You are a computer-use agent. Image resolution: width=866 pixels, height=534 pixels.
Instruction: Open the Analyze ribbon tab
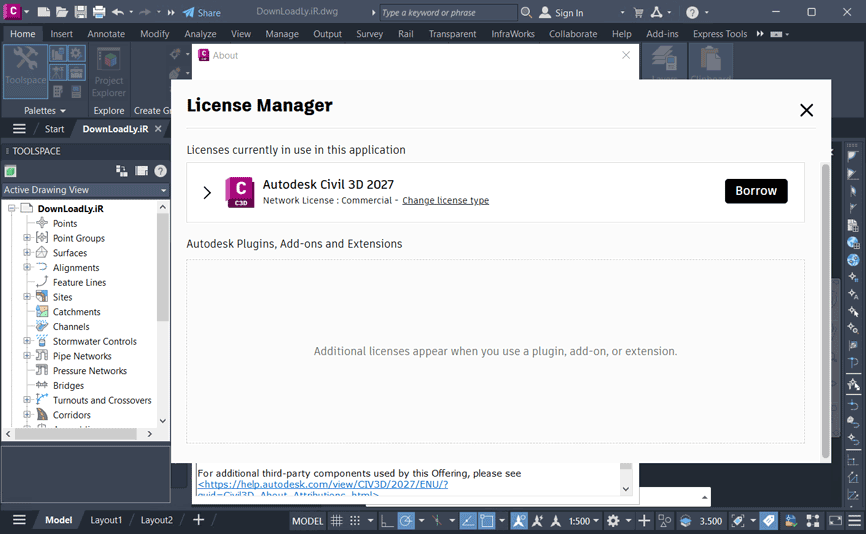coord(200,34)
